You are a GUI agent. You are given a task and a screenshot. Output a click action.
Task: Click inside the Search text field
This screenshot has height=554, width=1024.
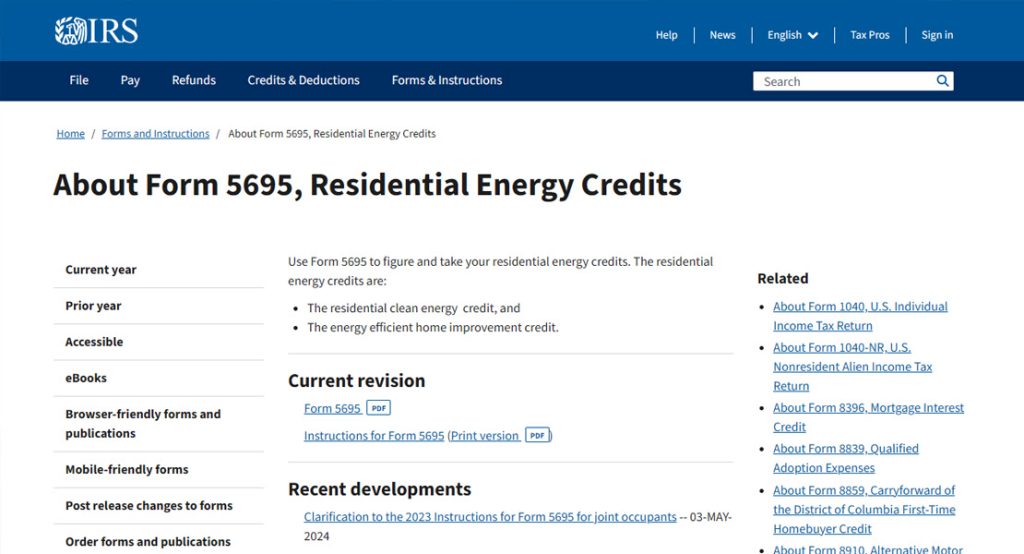(843, 81)
